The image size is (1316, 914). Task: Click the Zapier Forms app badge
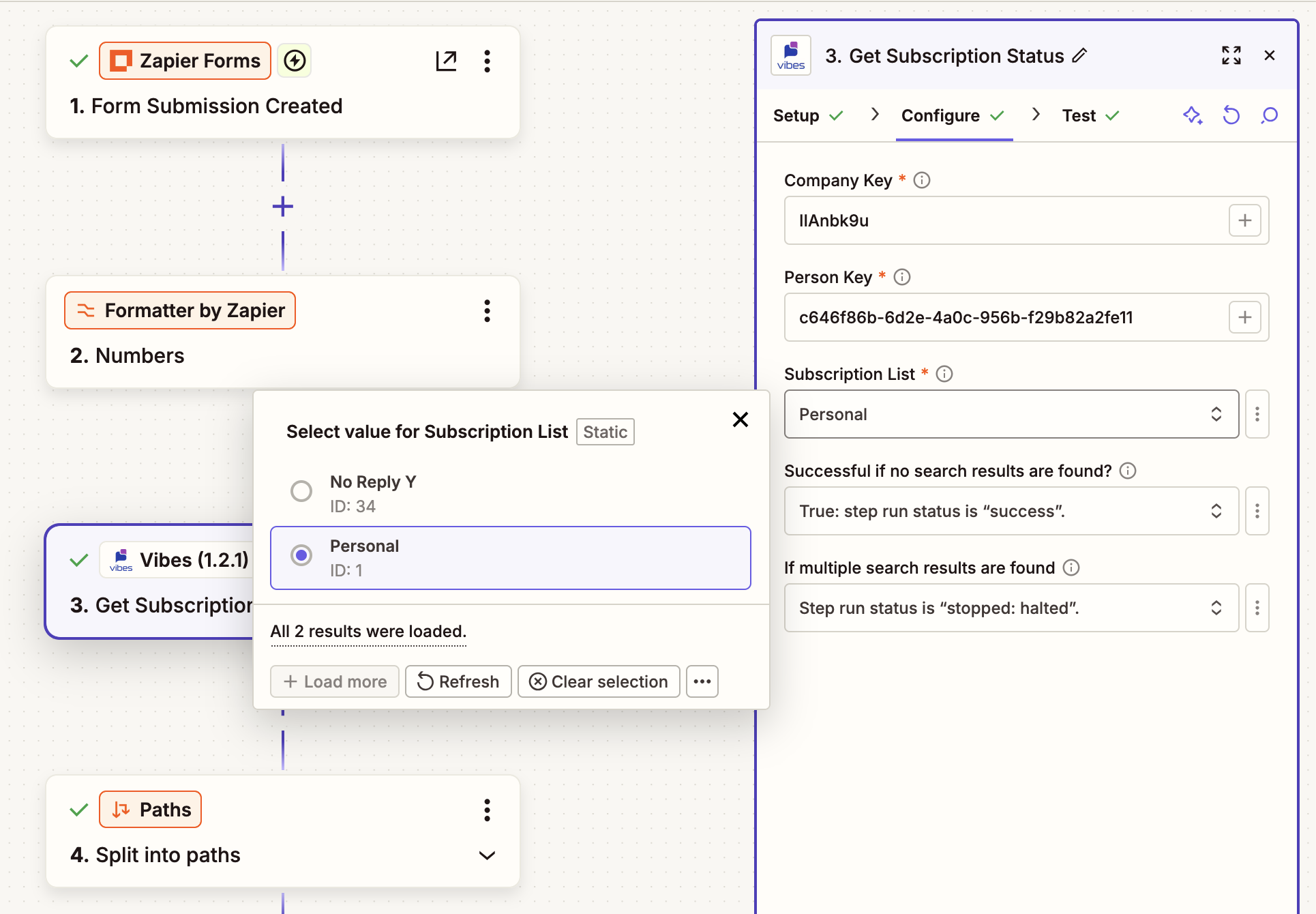185,61
